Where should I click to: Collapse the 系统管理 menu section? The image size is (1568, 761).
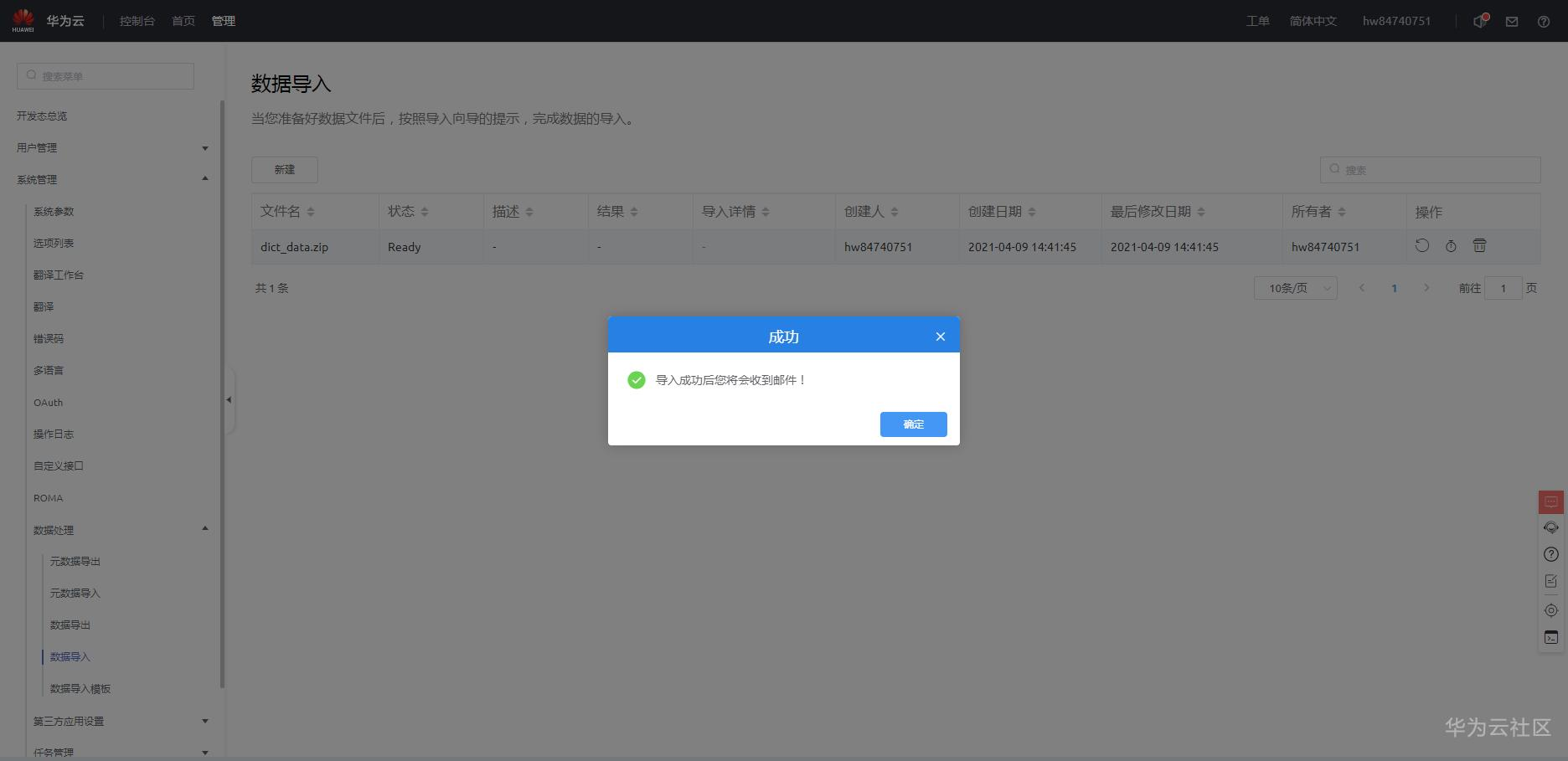(x=205, y=178)
